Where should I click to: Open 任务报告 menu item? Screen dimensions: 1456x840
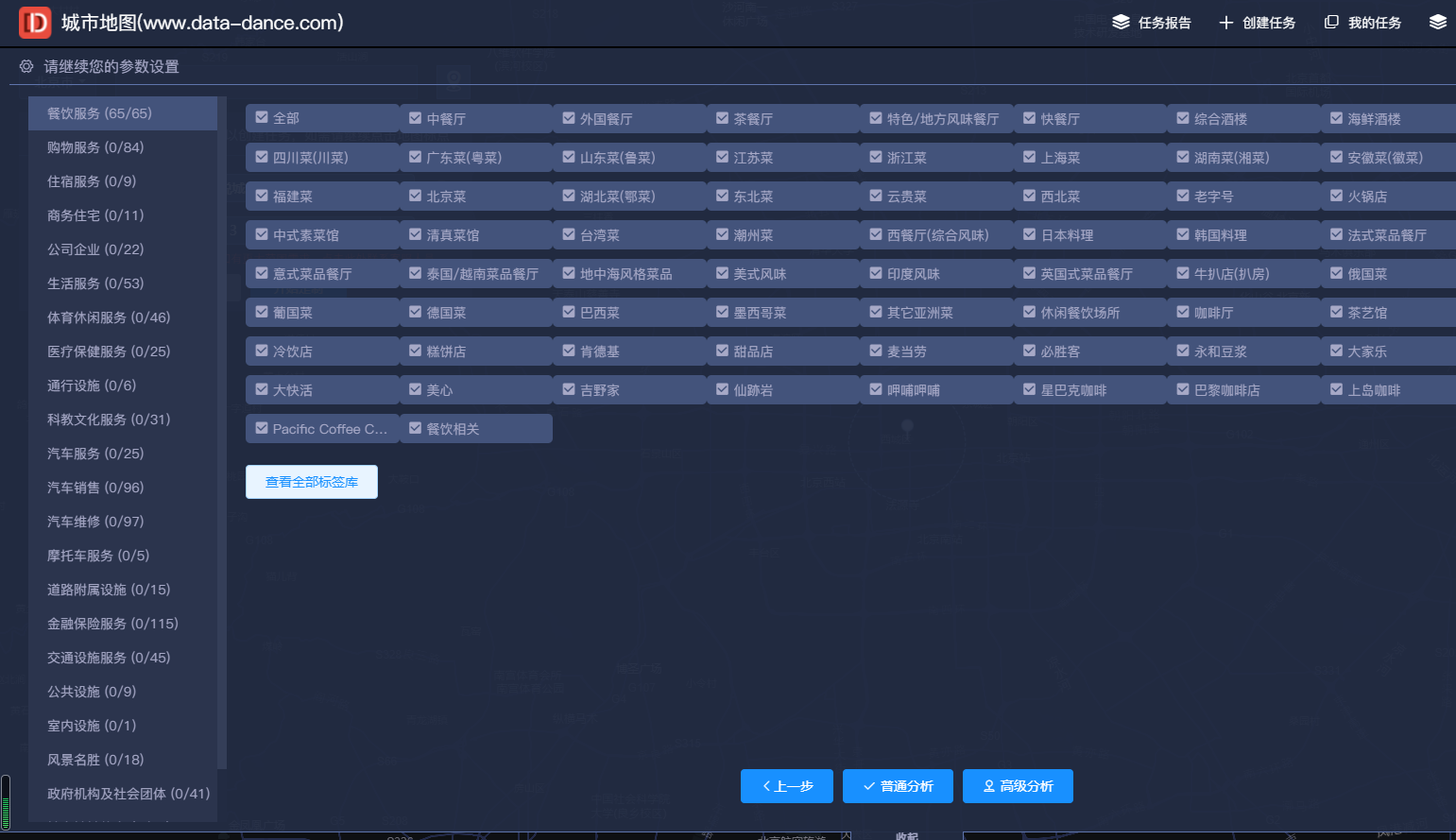(1152, 23)
